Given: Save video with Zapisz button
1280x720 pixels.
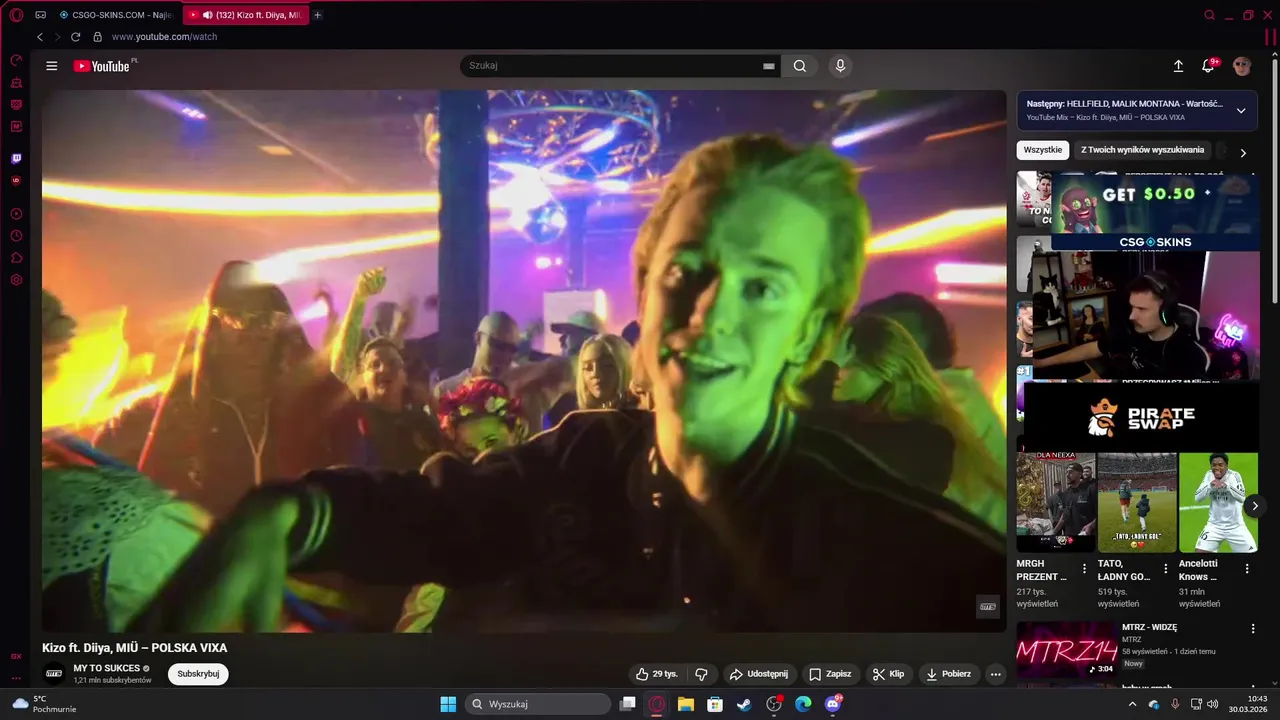Looking at the screenshot, I should coord(830,674).
